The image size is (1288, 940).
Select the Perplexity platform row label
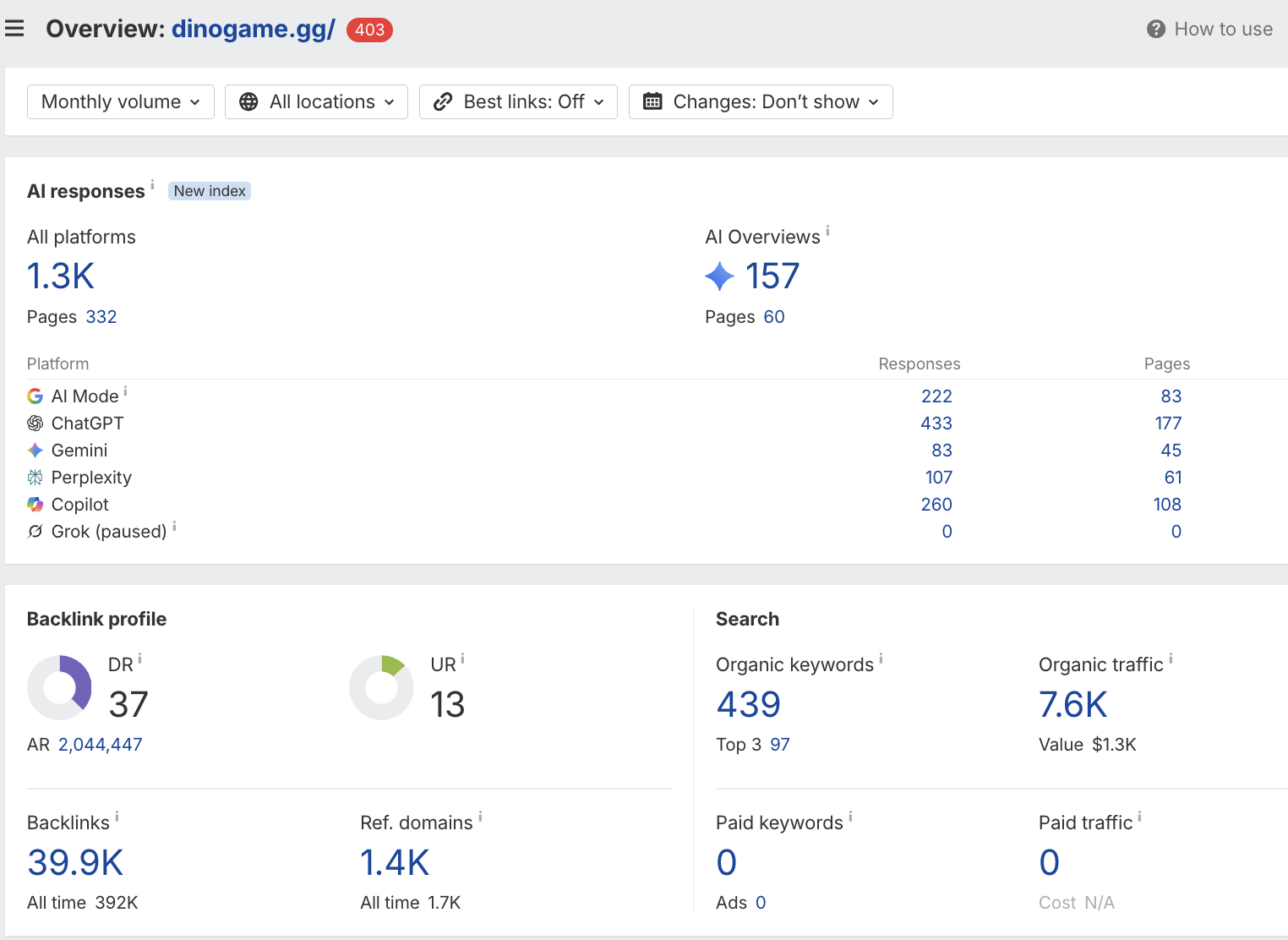click(91, 478)
